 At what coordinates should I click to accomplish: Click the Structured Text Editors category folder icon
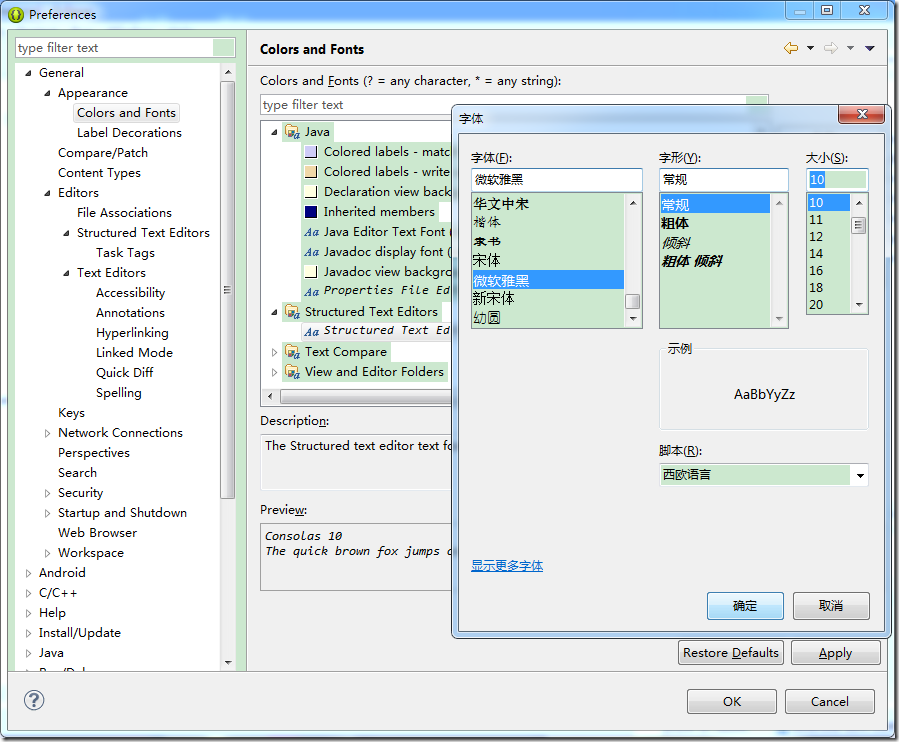tap(292, 312)
